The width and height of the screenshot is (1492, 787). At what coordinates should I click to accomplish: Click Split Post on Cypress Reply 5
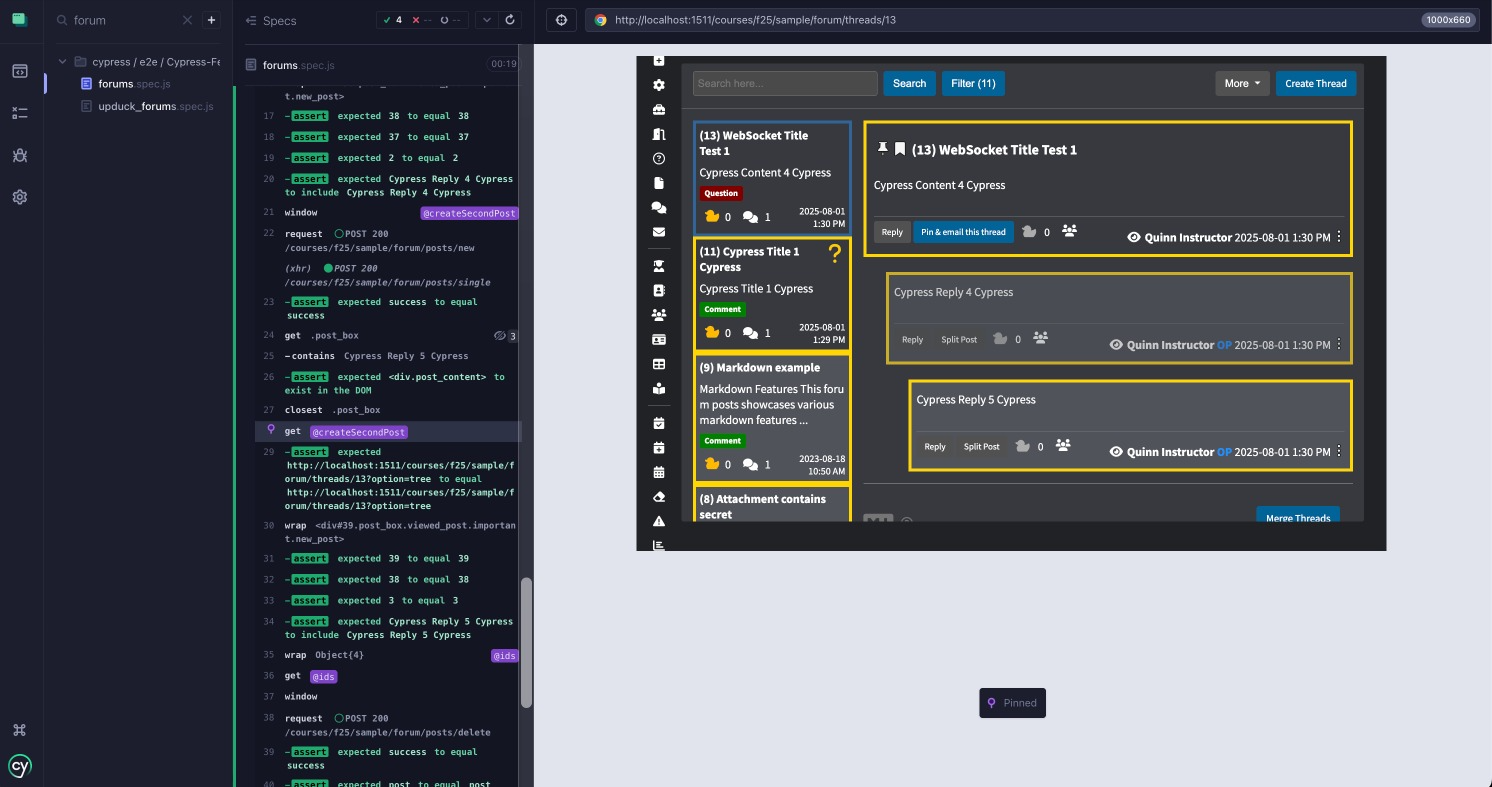(x=981, y=446)
